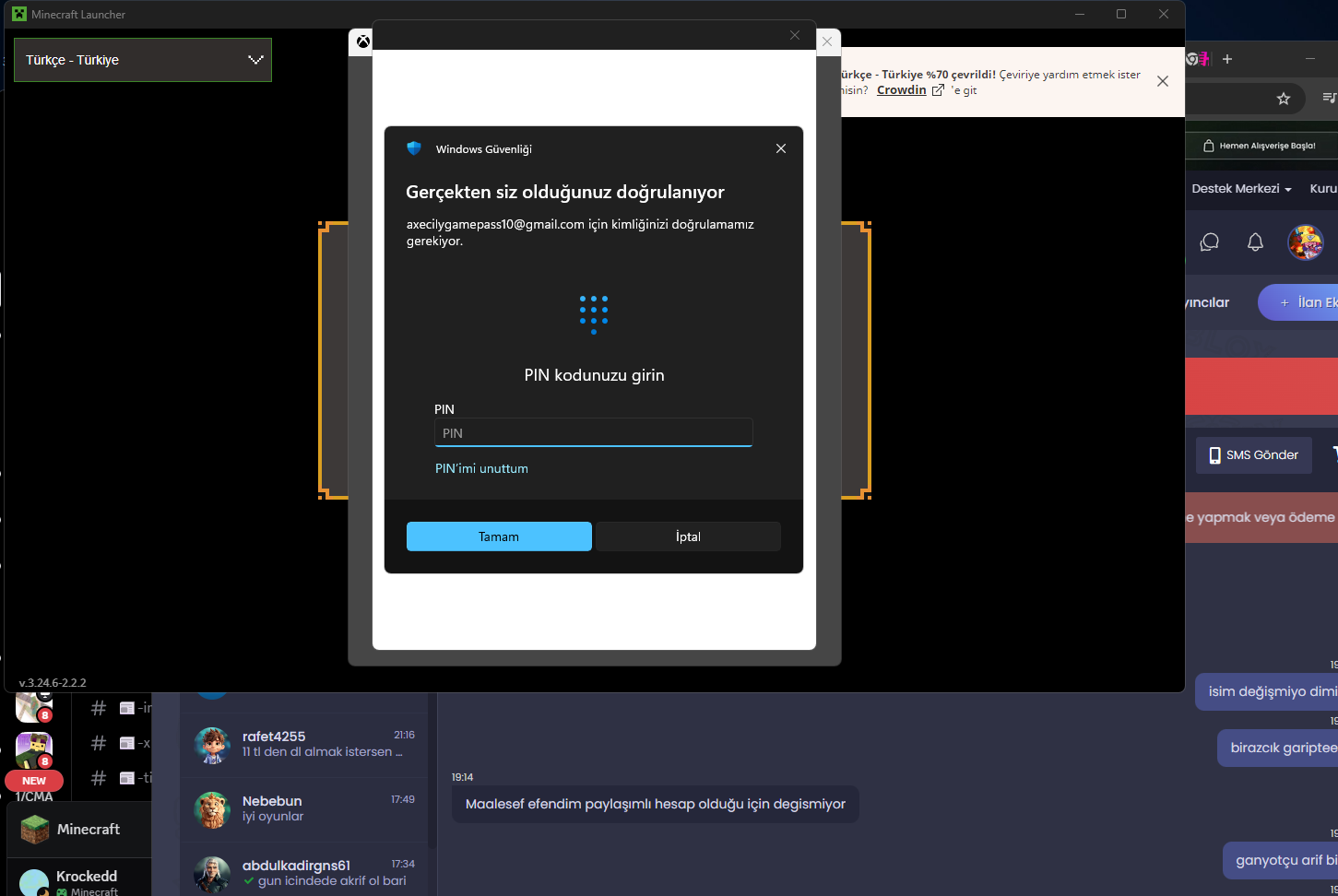This screenshot has width=1338, height=896.
Task: Click the Minecraft grass block activity icon
Action: (35, 830)
